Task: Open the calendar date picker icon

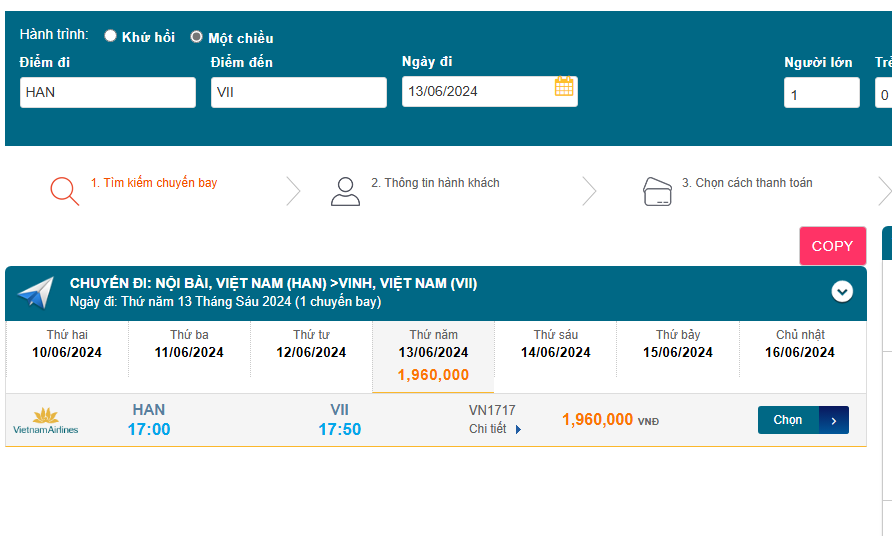Action: pos(564,87)
